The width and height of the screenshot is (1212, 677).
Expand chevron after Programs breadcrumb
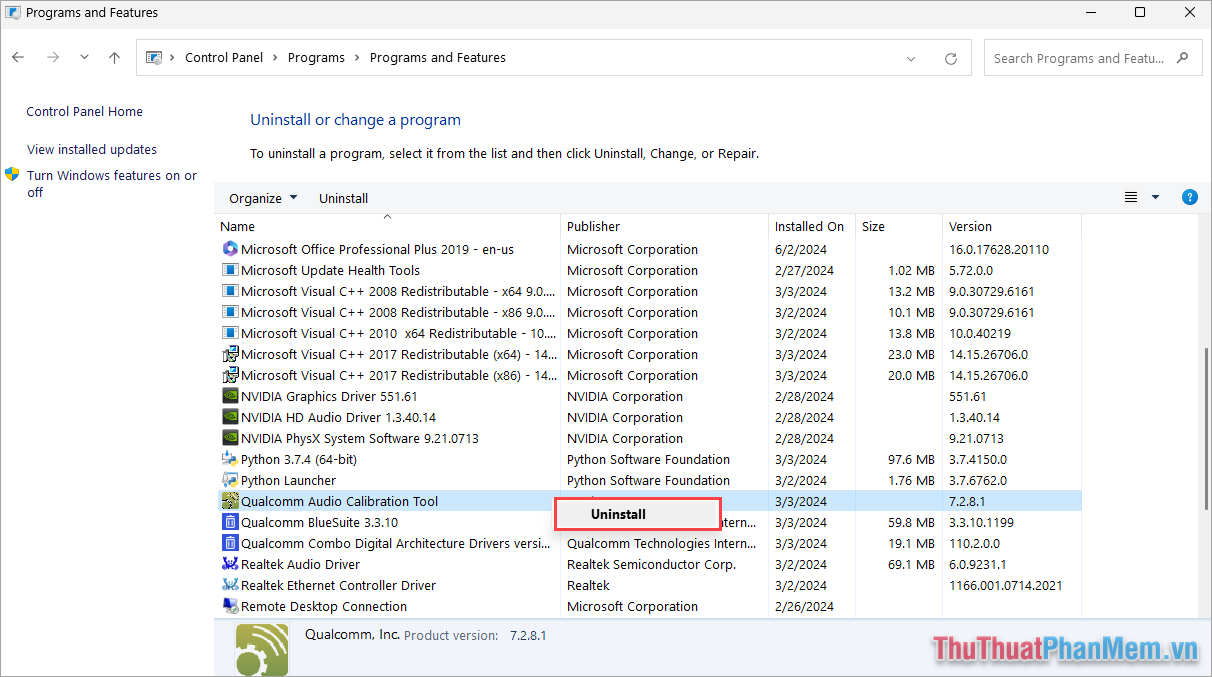(357, 58)
